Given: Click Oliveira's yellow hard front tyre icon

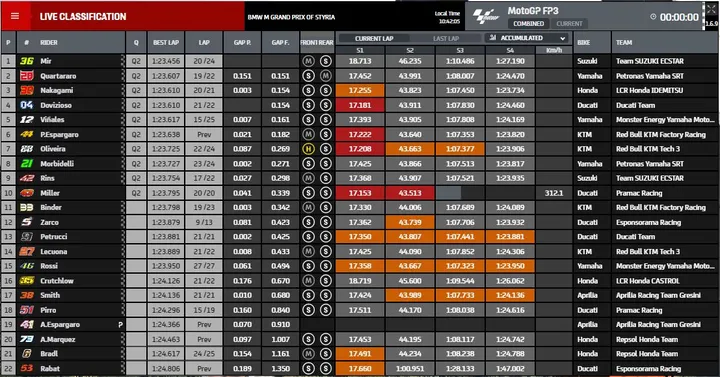Looking at the screenshot, I should tap(308, 149).
